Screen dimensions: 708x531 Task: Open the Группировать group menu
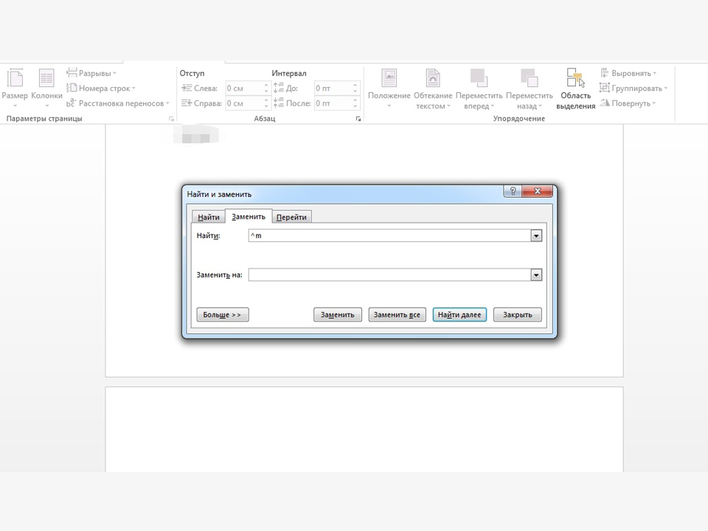pos(633,88)
